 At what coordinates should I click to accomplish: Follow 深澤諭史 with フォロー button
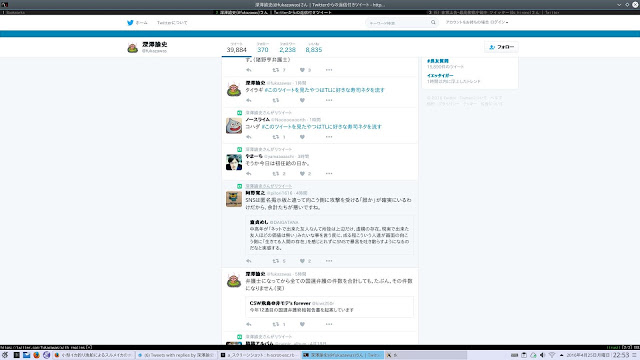coord(501,47)
